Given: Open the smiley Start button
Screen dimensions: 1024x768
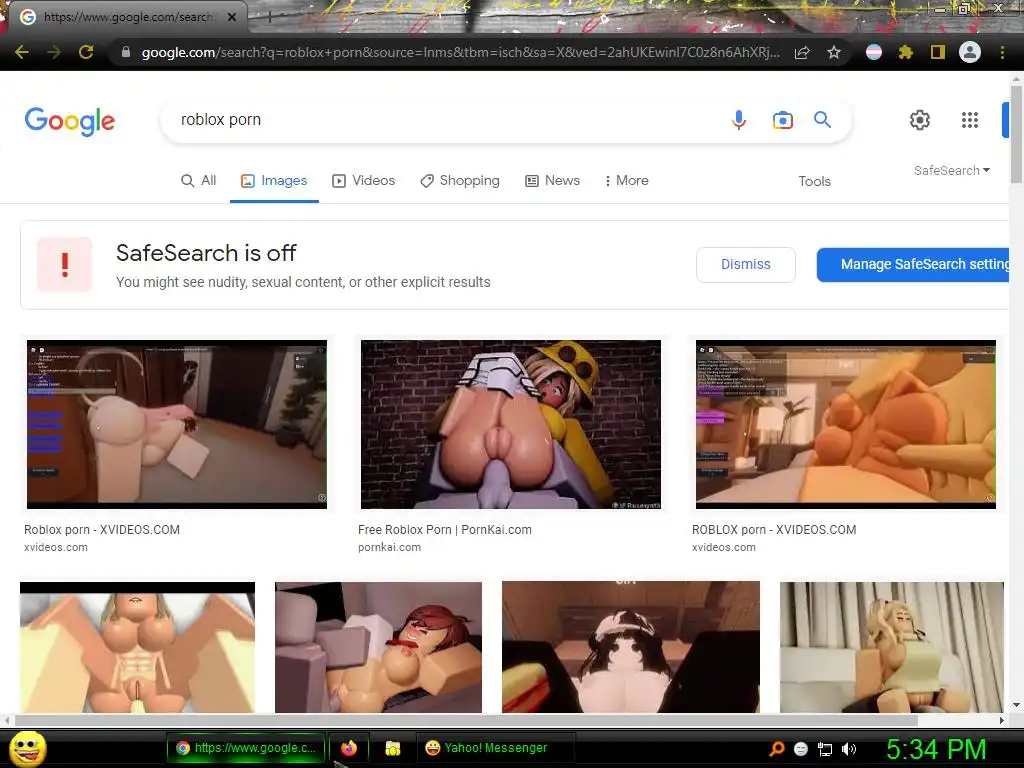Looking at the screenshot, I should tap(27, 749).
